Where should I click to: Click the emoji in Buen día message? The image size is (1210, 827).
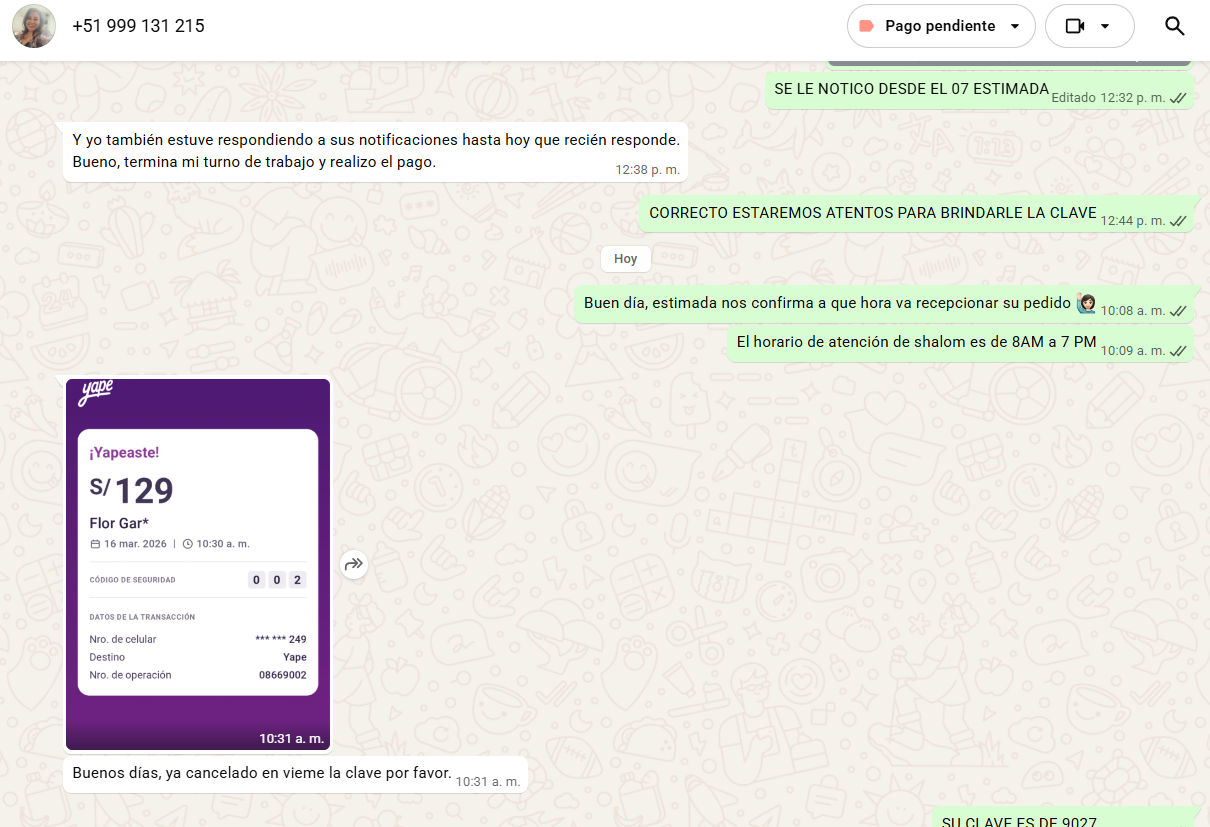pos(1086,303)
